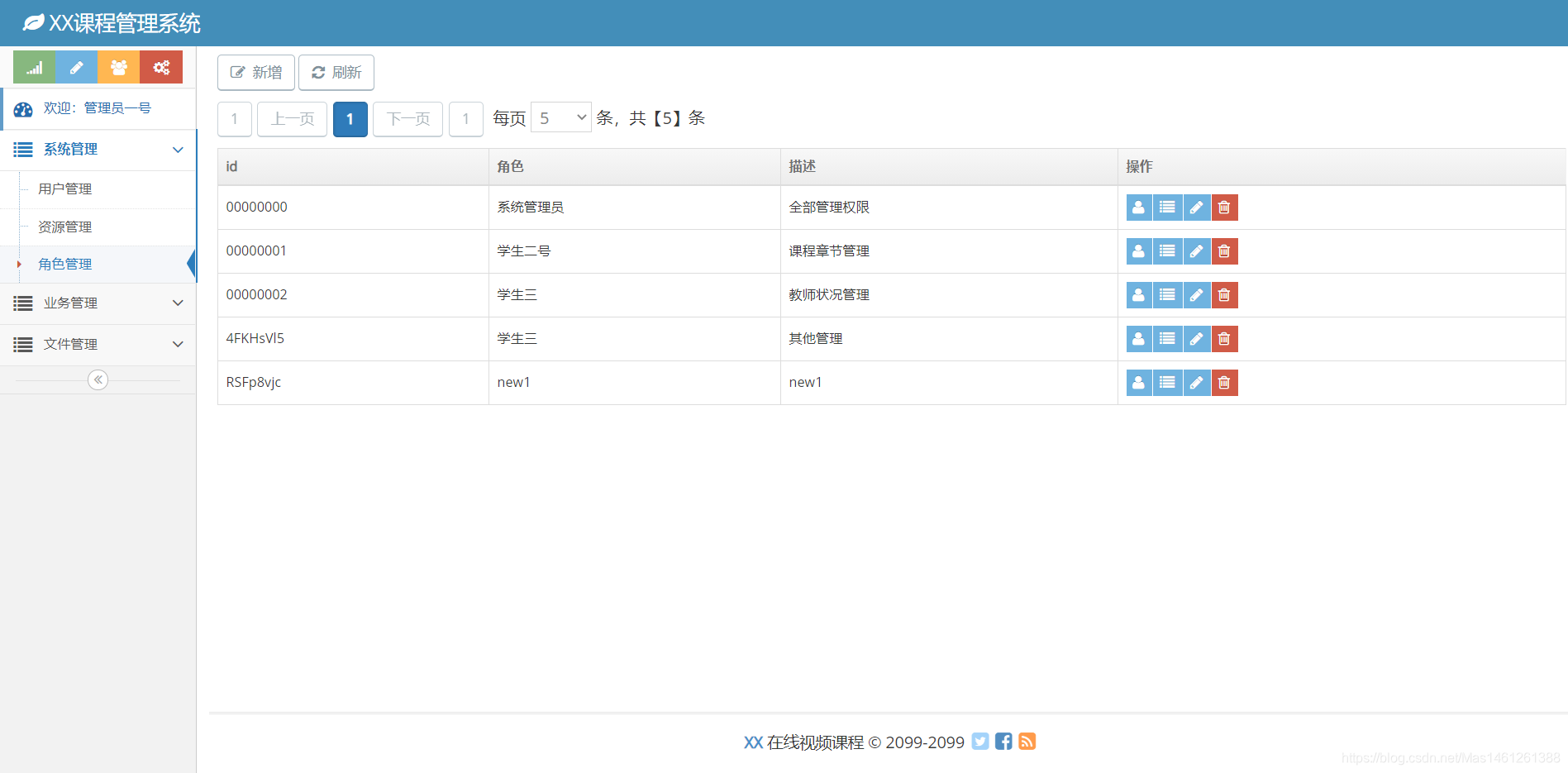Edit role RSFp8vjc with pencil icon

coord(1196,383)
